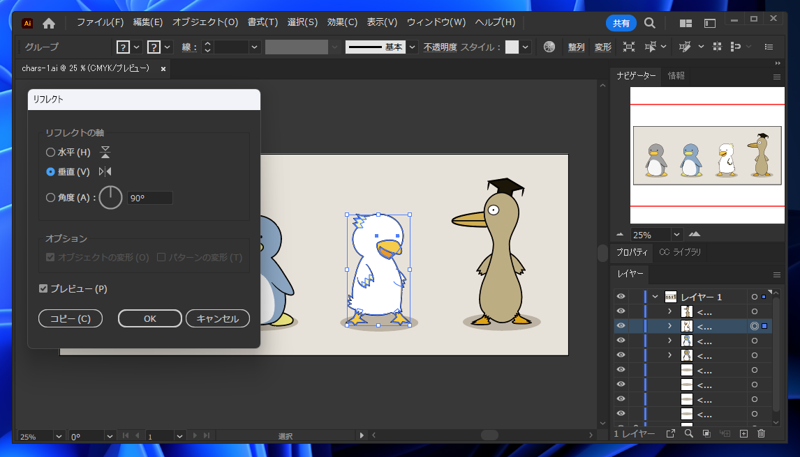Image resolution: width=800 pixels, height=457 pixels.
Task: Open the stroke color dropdown arrow
Action: tap(167, 47)
